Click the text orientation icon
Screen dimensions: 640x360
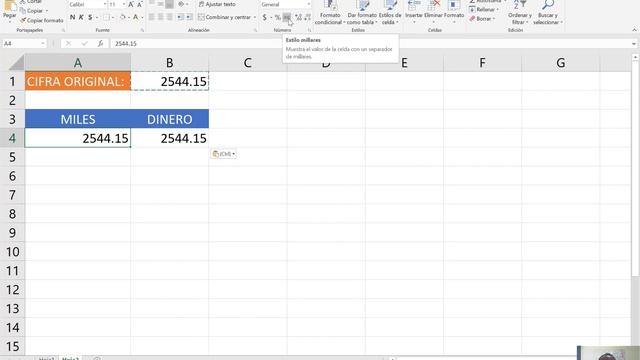click(181, 4)
